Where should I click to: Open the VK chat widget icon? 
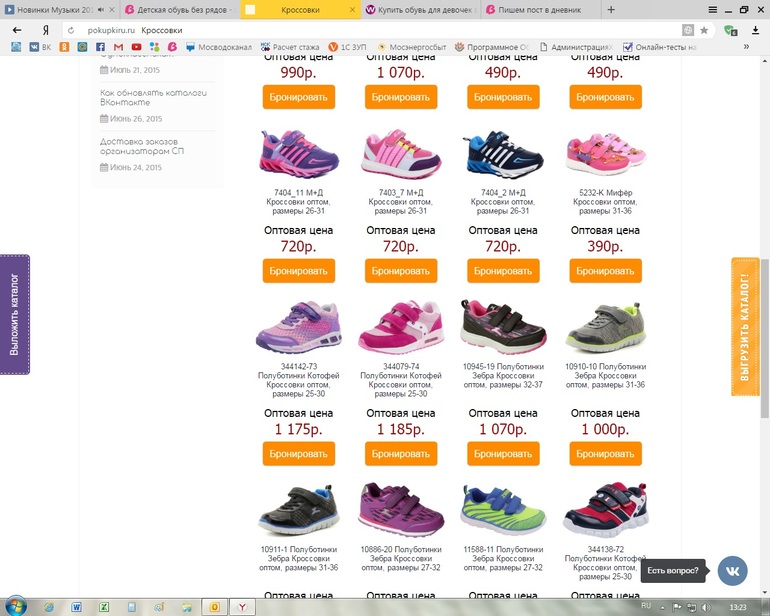(732, 570)
